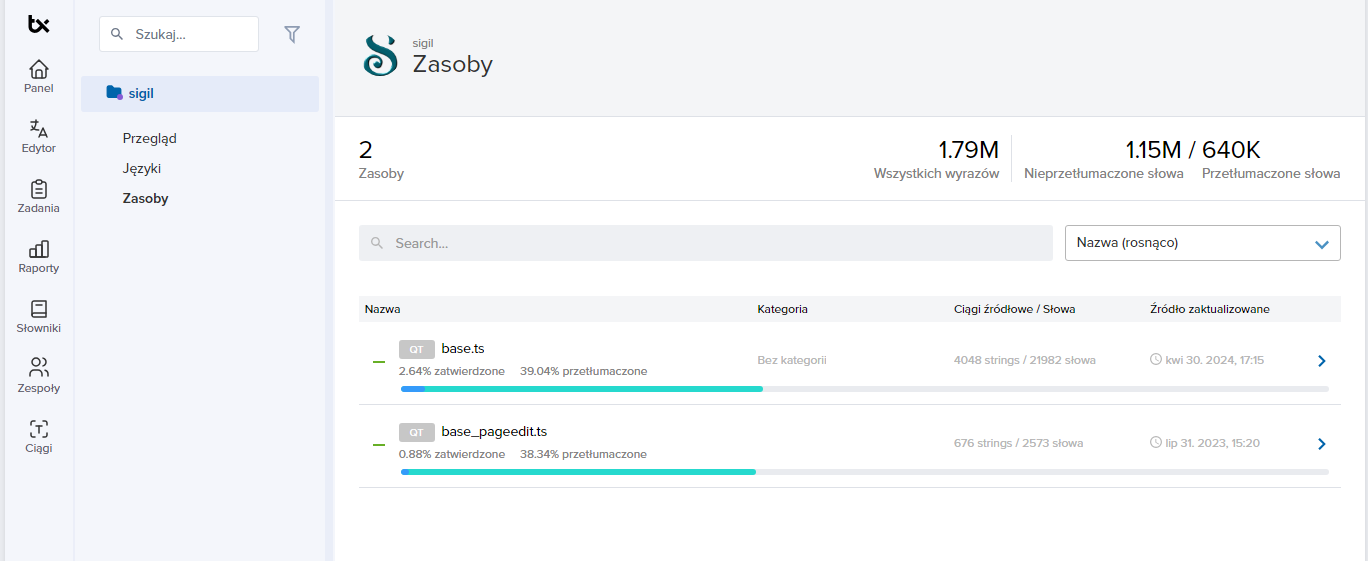Go to Zadania clipboard icon
The image size is (1368, 561).
pyautogui.click(x=39, y=189)
